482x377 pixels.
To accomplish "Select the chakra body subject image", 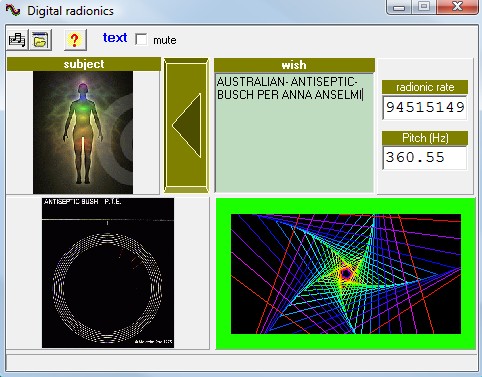I will [x=83, y=132].
